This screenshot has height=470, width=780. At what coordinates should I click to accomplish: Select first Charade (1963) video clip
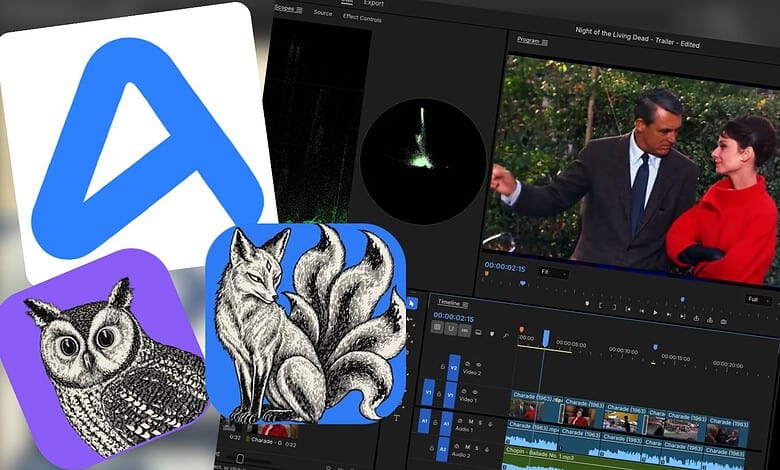(537, 408)
